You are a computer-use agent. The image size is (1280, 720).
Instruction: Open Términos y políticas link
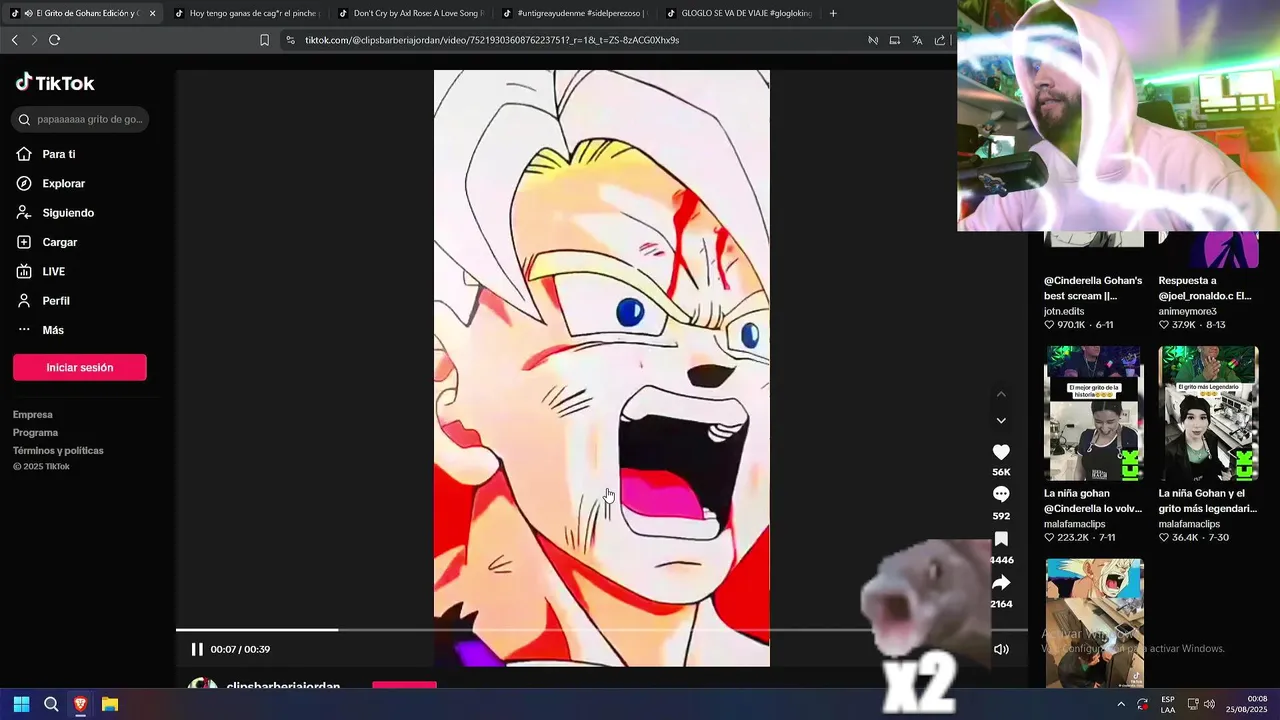(58, 451)
